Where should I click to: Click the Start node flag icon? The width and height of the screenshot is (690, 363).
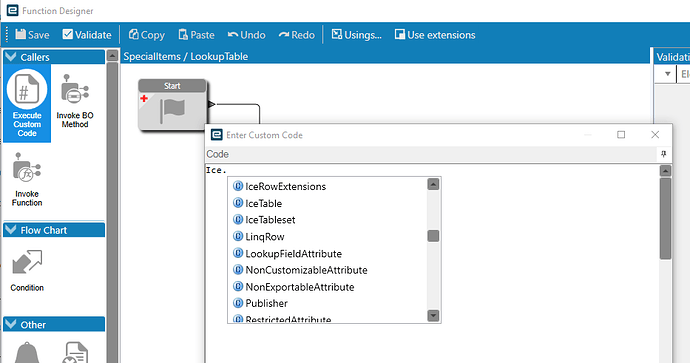(x=172, y=110)
